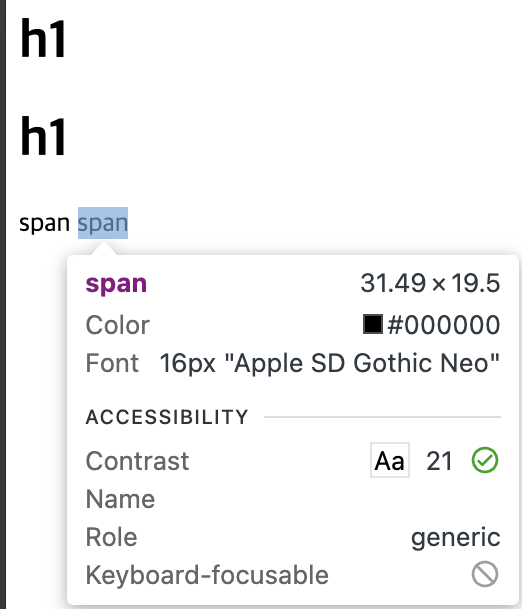Click the unhighlighted span text
The image size is (522, 609).
(44, 224)
